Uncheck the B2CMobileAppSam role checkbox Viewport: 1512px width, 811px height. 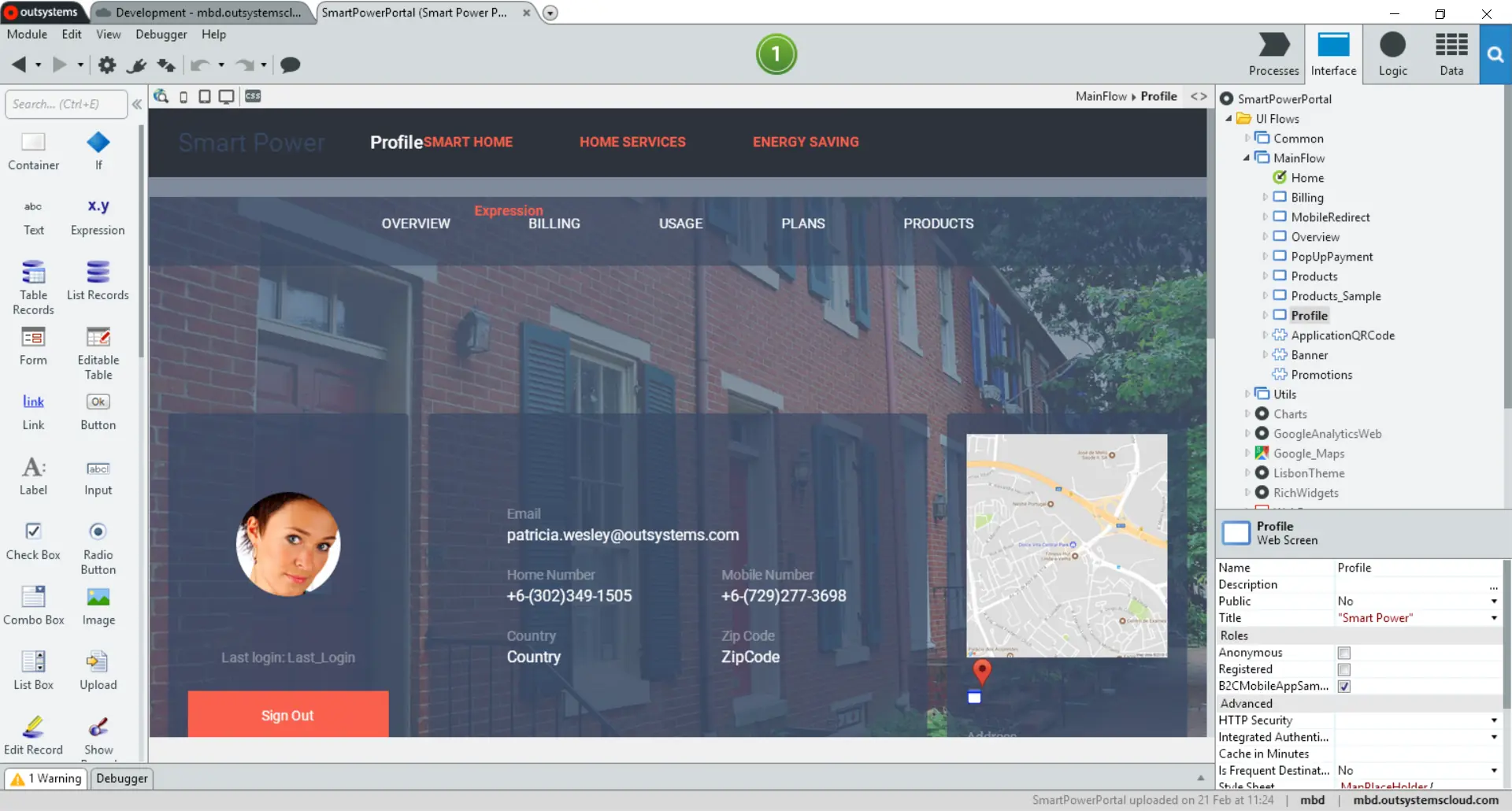coord(1344,686)
